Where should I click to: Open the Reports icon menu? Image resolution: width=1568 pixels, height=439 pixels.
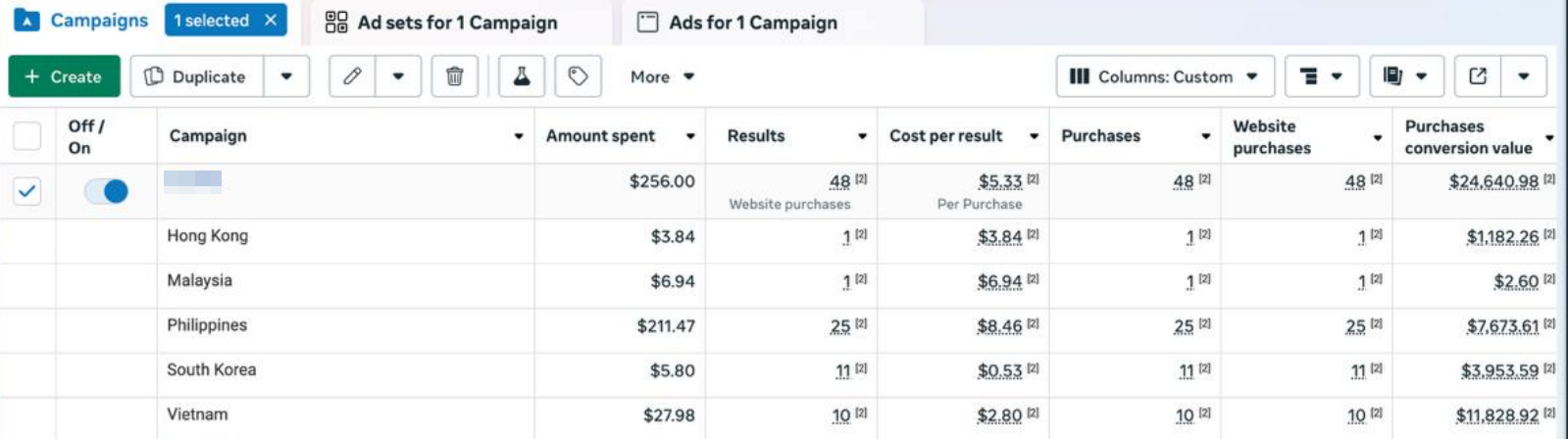click(x=1405, y=76)
